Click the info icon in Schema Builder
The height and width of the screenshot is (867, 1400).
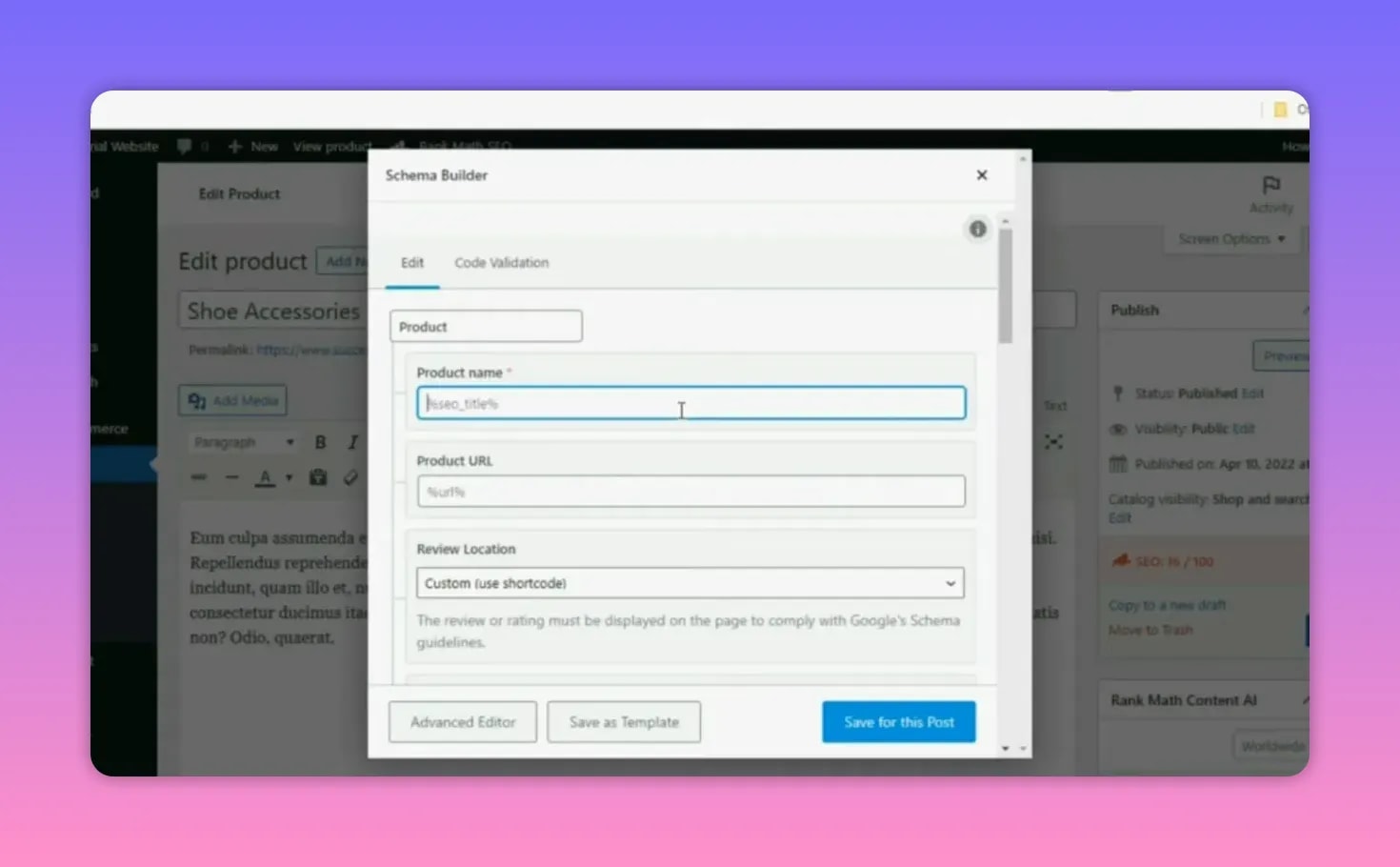pyautogui.click(x=977, y=229)
